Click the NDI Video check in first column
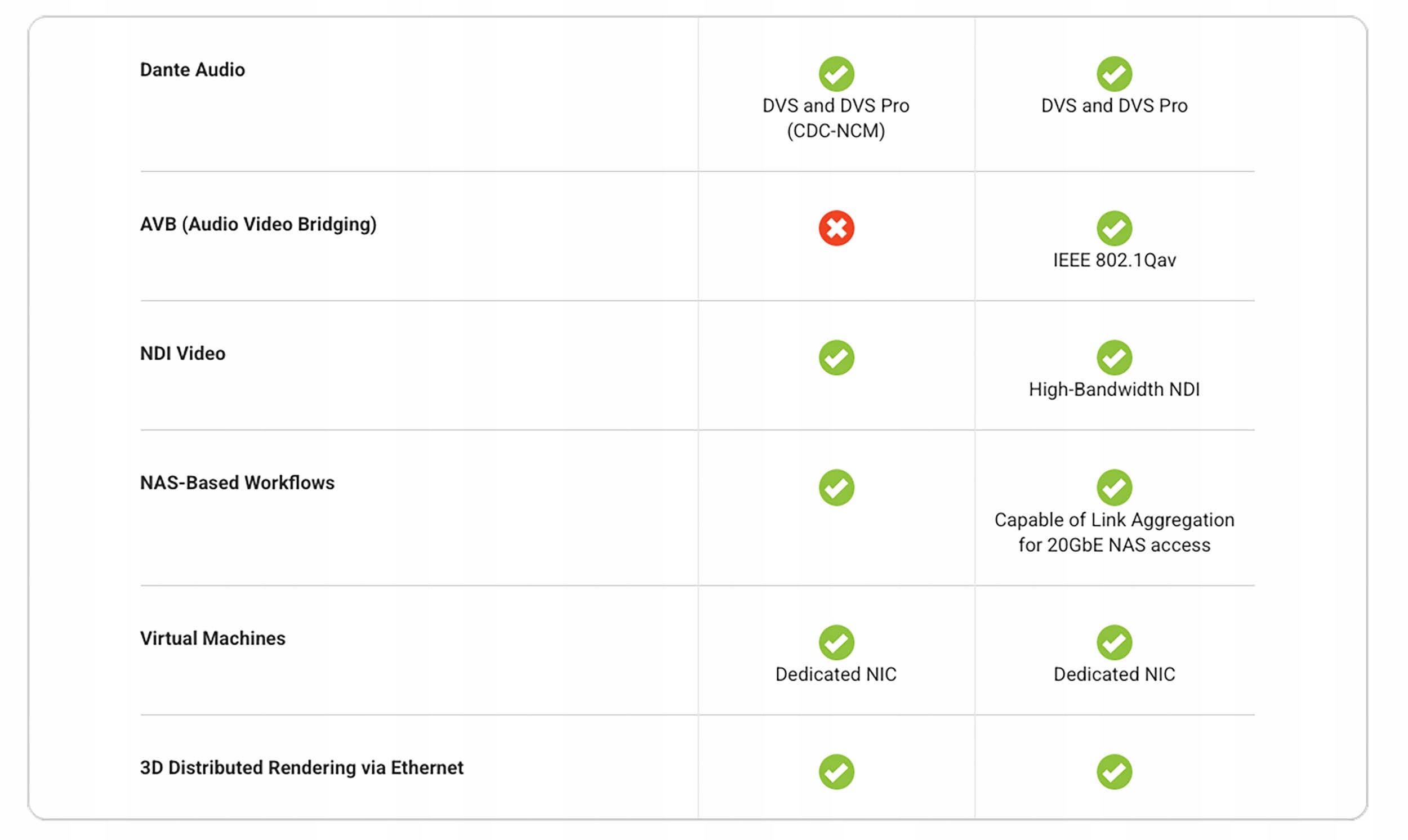Viewport: 1408px width, 840px height. [836, 357]
